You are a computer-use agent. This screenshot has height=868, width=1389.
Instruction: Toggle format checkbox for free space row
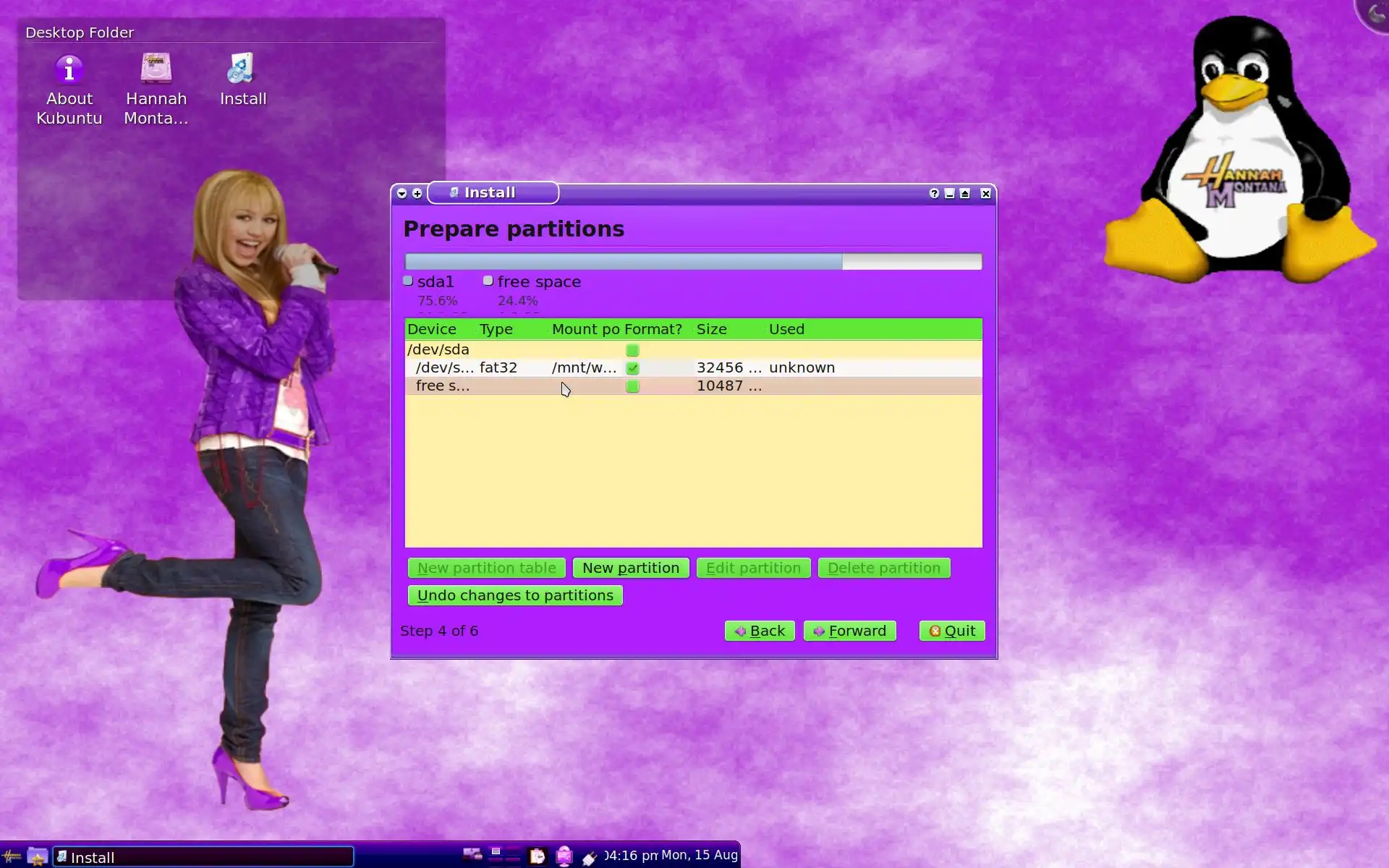click(x=632, y=386)
